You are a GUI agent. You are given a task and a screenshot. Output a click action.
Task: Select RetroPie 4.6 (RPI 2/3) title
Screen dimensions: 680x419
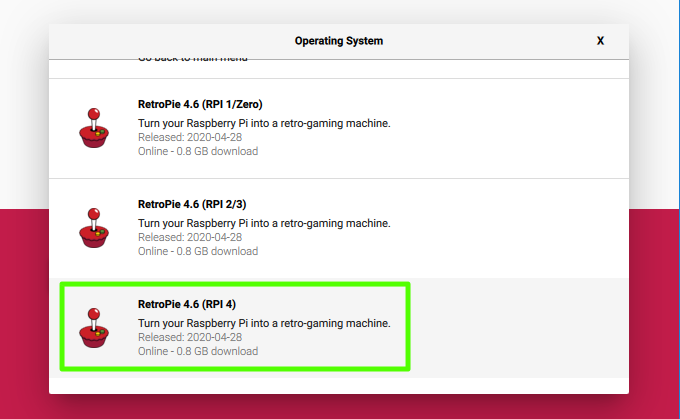click(x=192, y=204)
